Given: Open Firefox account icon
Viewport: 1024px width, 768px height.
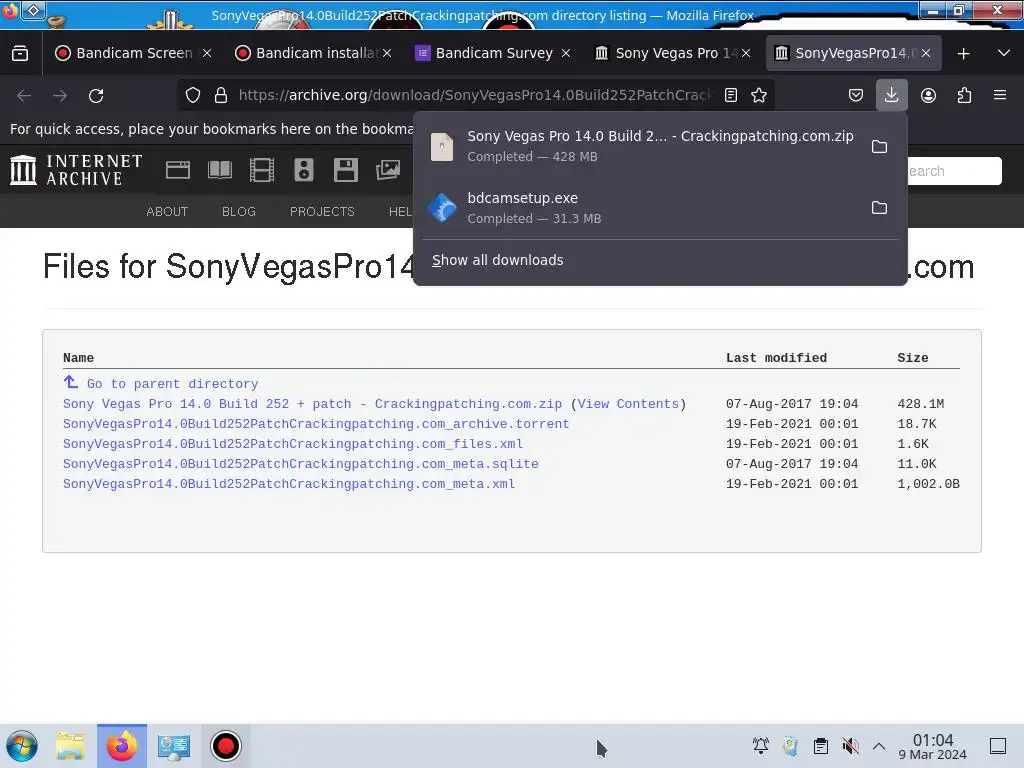Looking at the screenshot, I should coord(928,95).
